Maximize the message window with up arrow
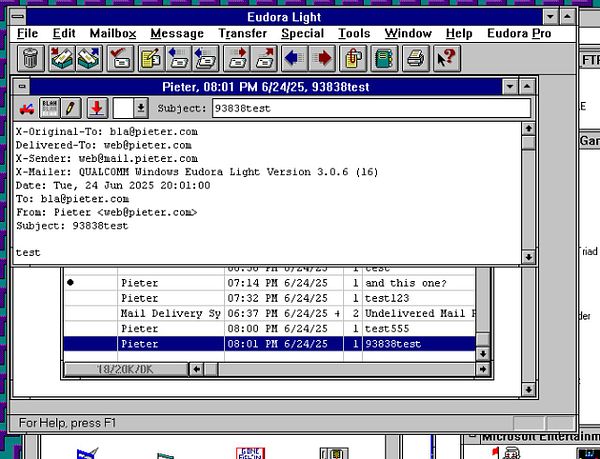600x459 pixels. tap(527, 87)
